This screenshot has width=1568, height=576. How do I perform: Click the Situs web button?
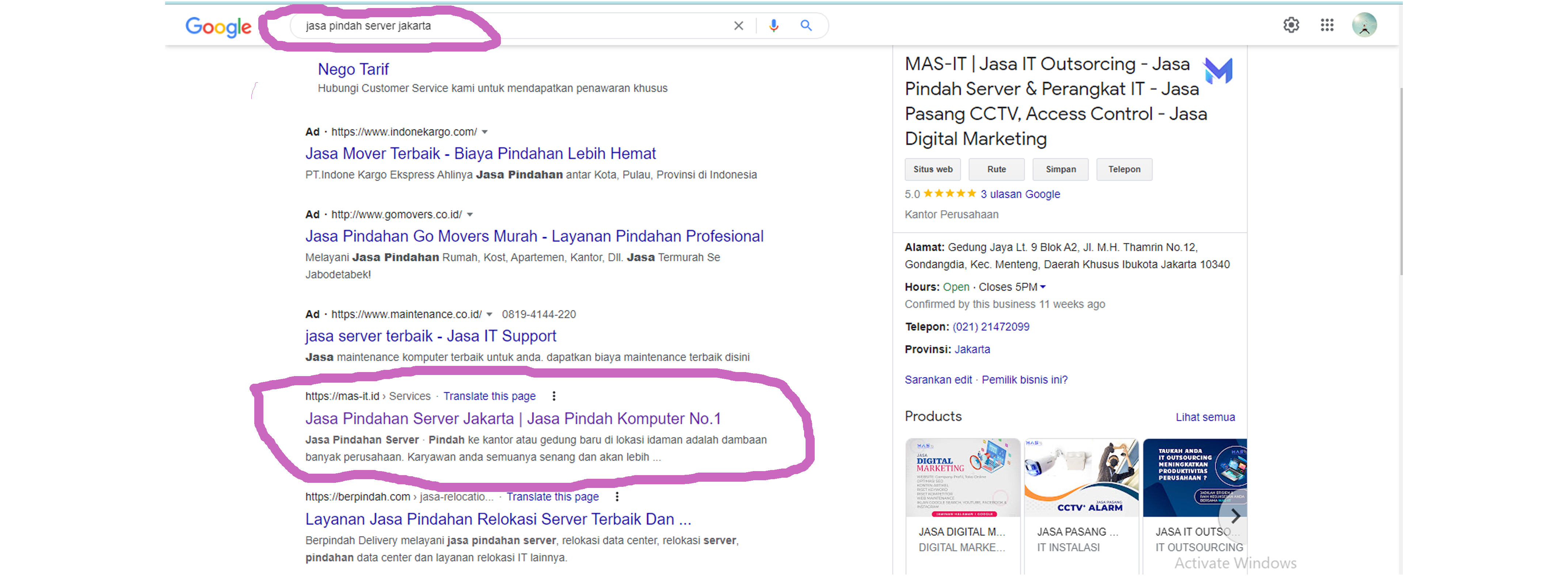(933, 169)
